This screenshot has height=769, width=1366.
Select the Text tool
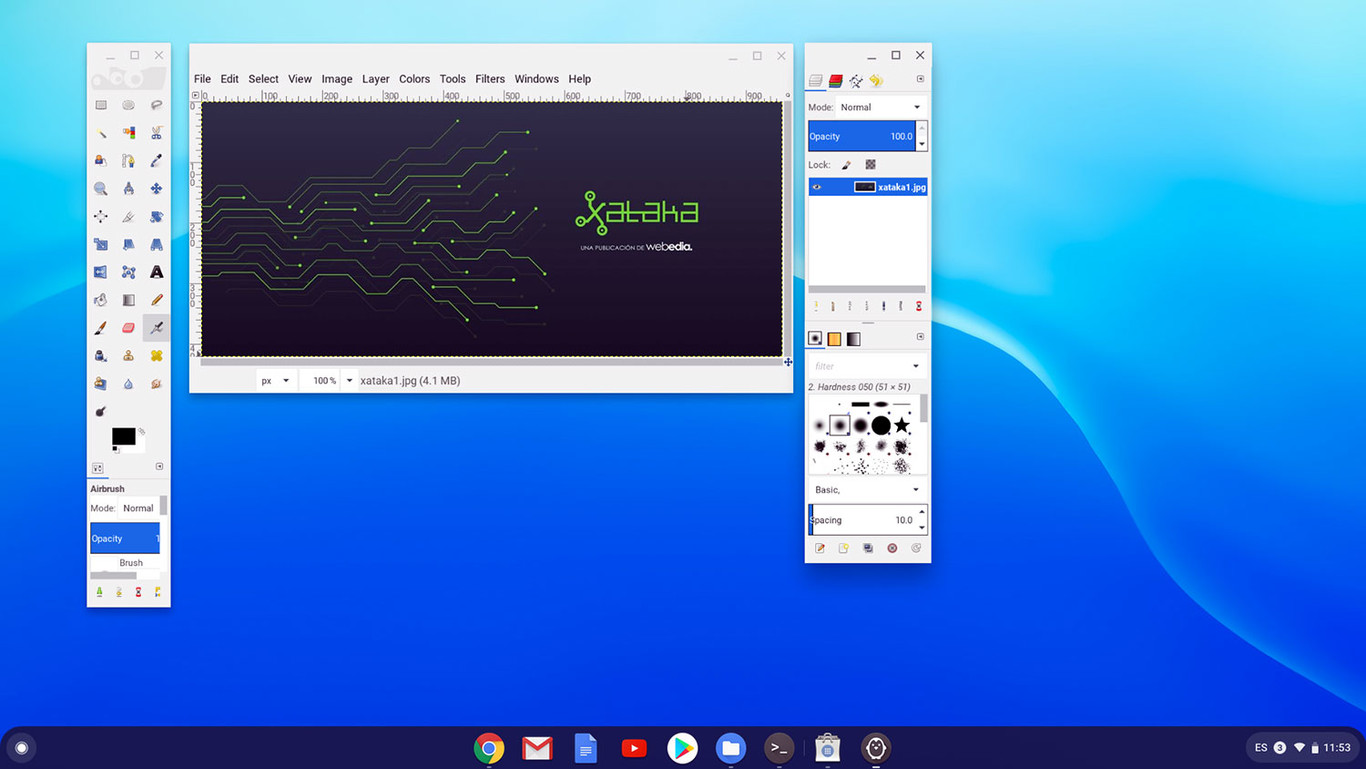click(156, 271)
